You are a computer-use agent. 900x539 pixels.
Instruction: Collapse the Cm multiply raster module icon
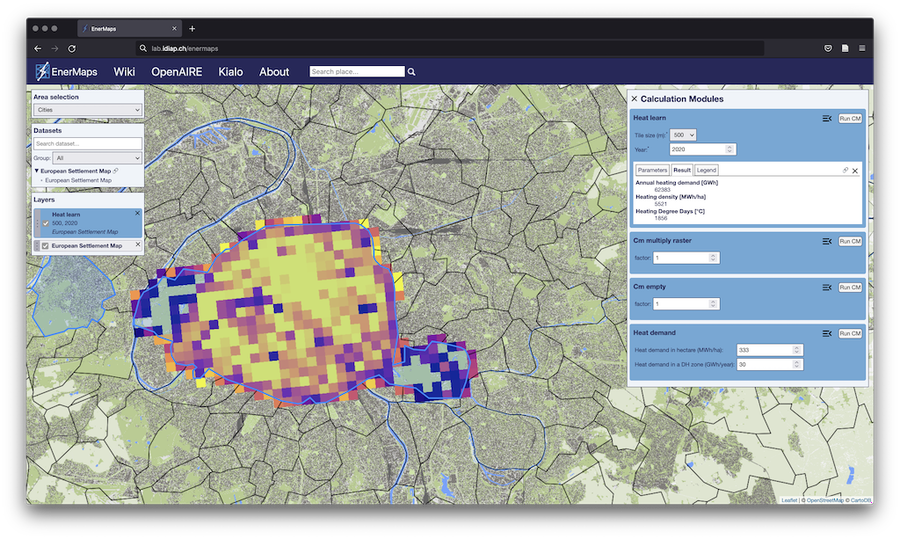point(827,241)
